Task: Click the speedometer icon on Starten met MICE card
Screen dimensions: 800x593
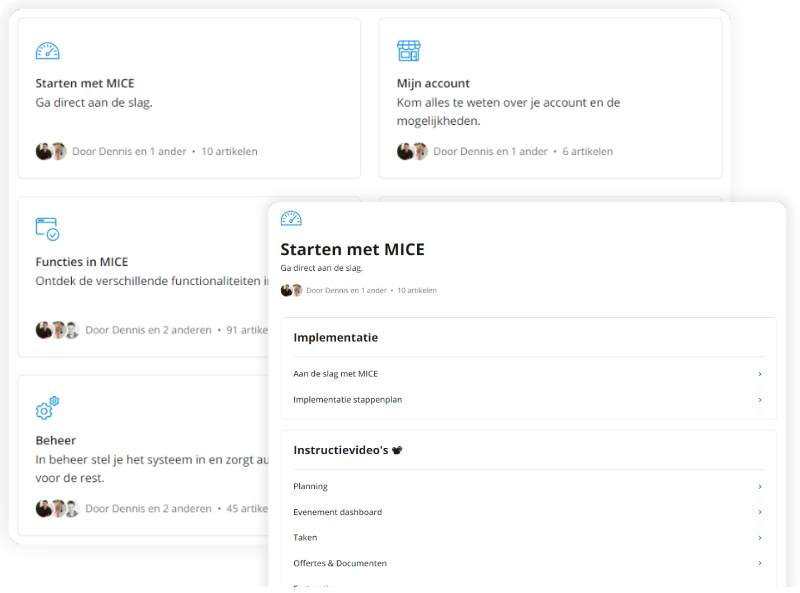Action: tap(47, 51)
